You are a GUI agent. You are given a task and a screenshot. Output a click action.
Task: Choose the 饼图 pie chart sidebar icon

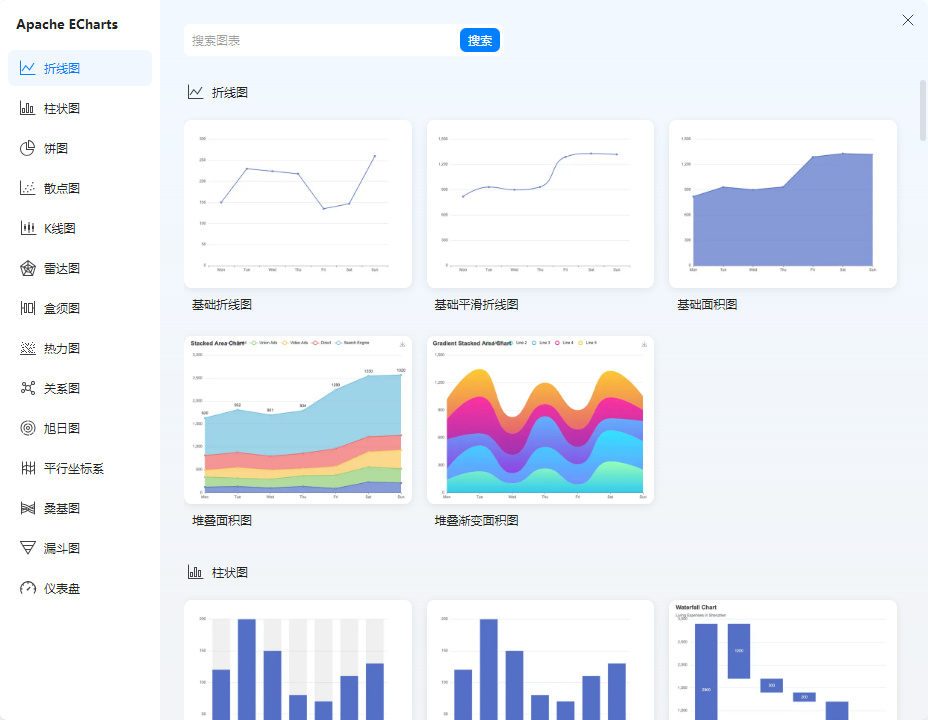click(27, 148)
